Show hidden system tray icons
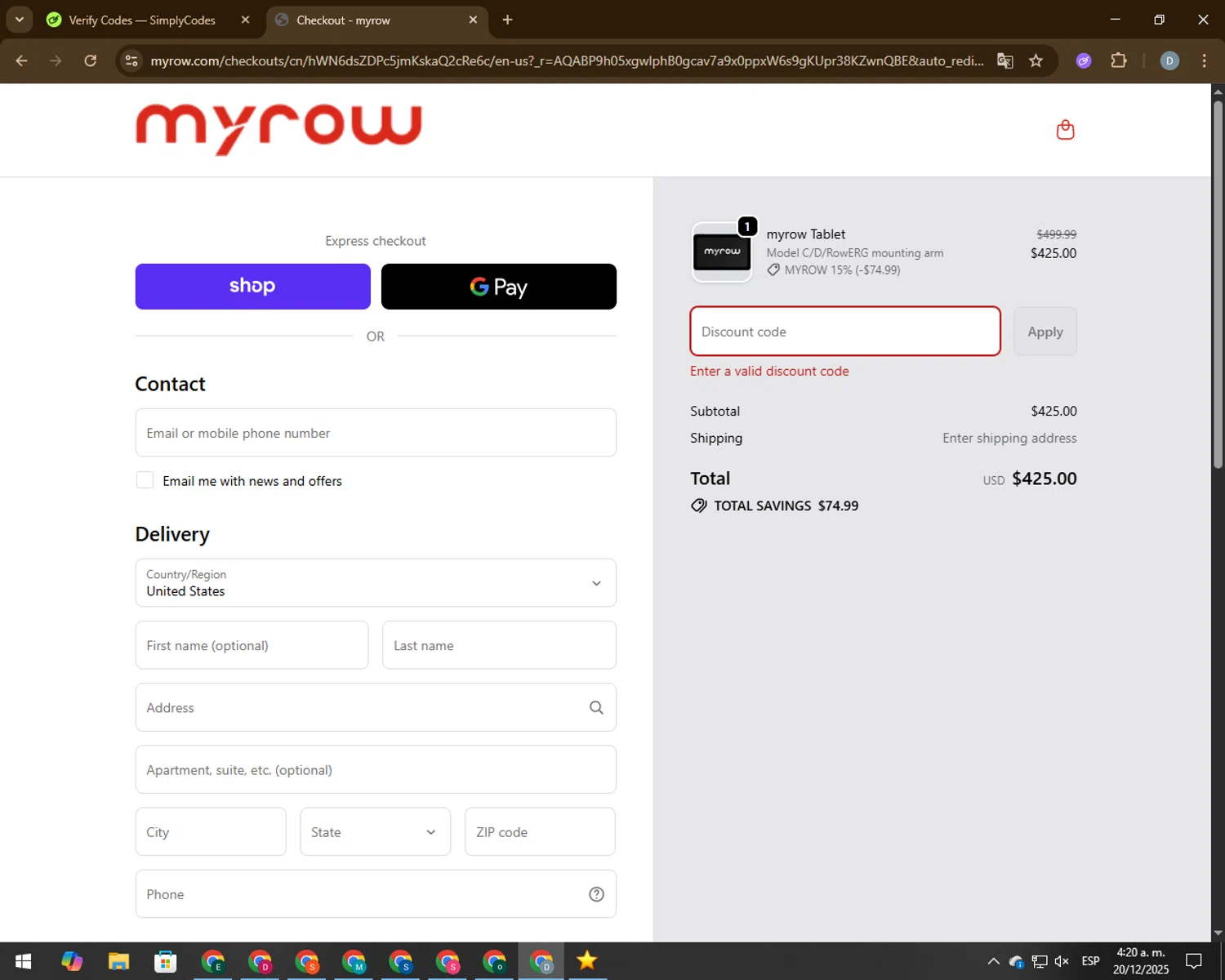Viewport: 1225px width, 980px height. [x=993, y=961]
